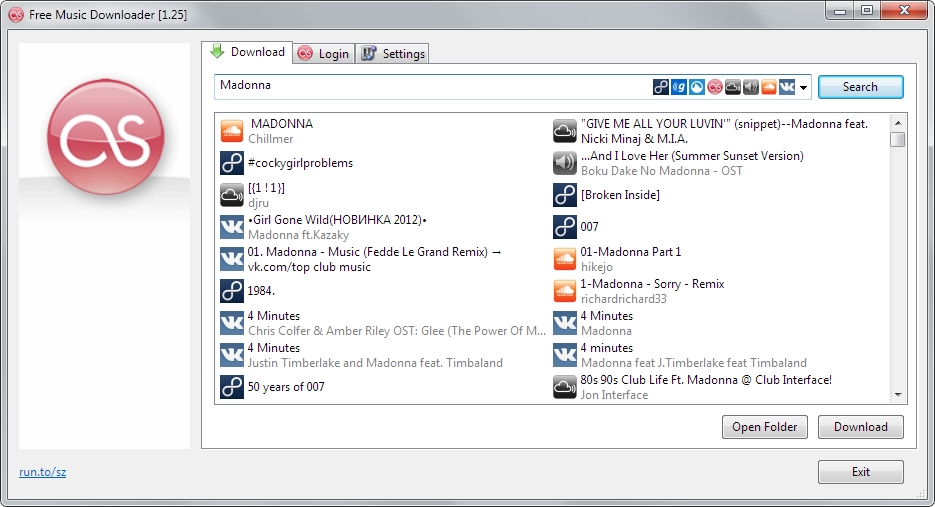The width and height of the screenshot is (935, 507).
Task: Open the run.to/sz link
Action: point(42,472)
